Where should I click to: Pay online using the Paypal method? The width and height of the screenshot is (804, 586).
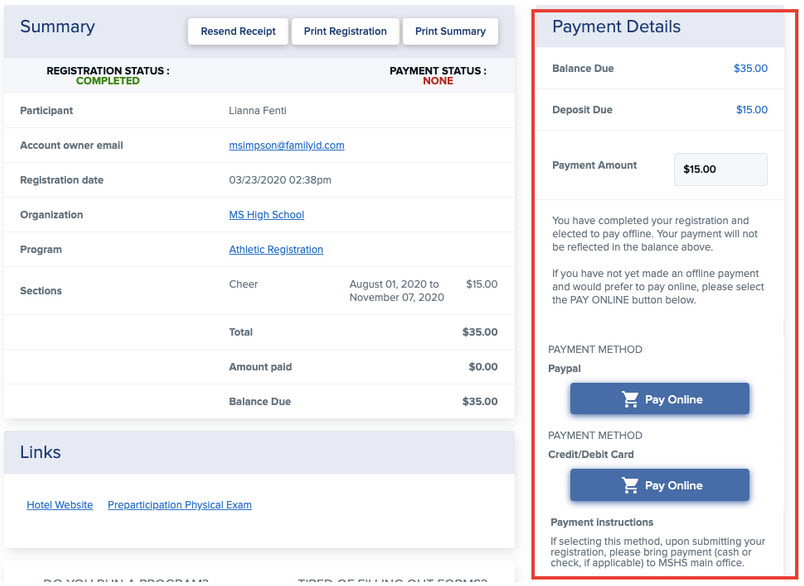click(659, 399)
